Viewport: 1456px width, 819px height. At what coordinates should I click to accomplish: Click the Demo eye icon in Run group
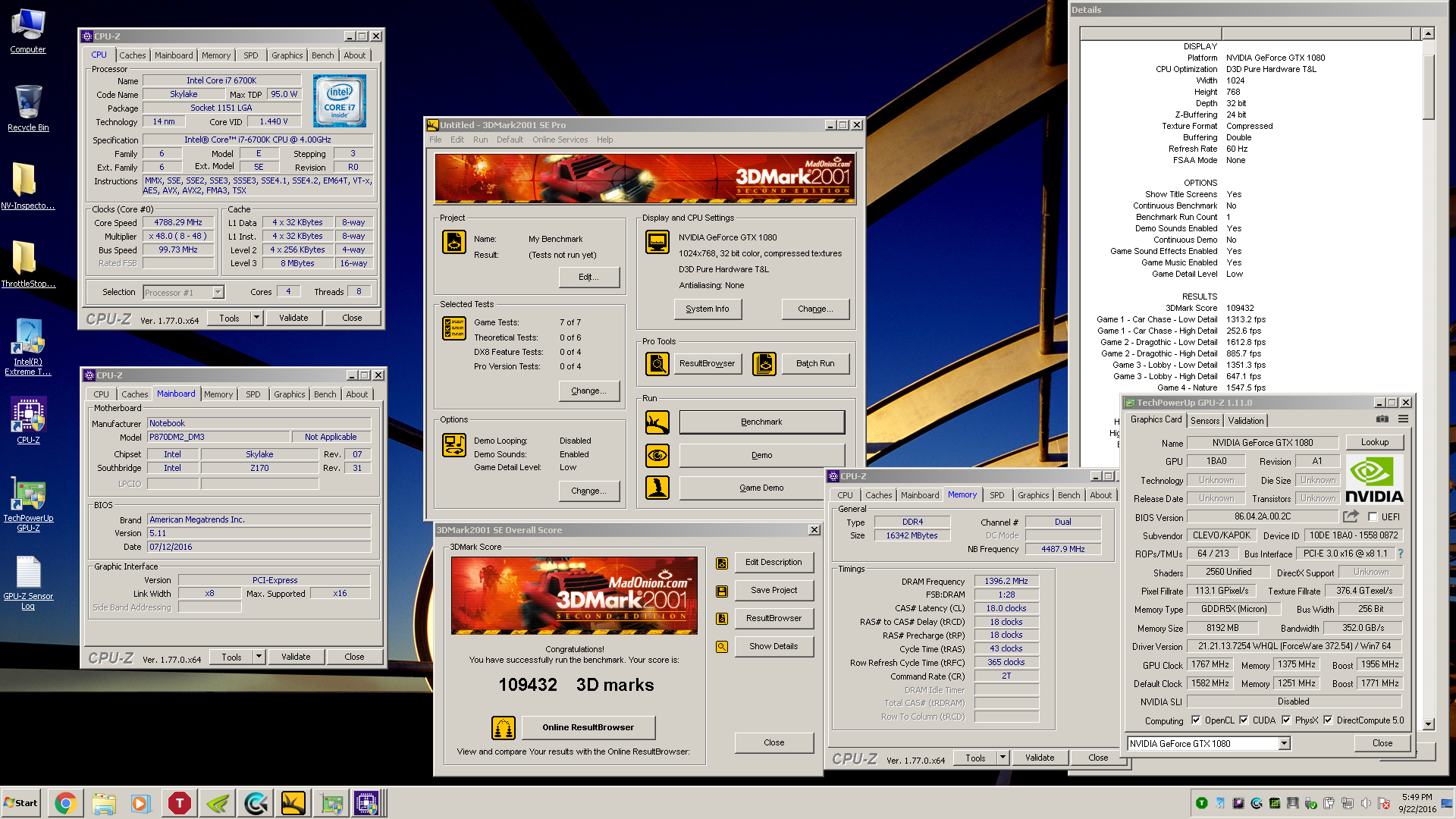coord(657,455)
